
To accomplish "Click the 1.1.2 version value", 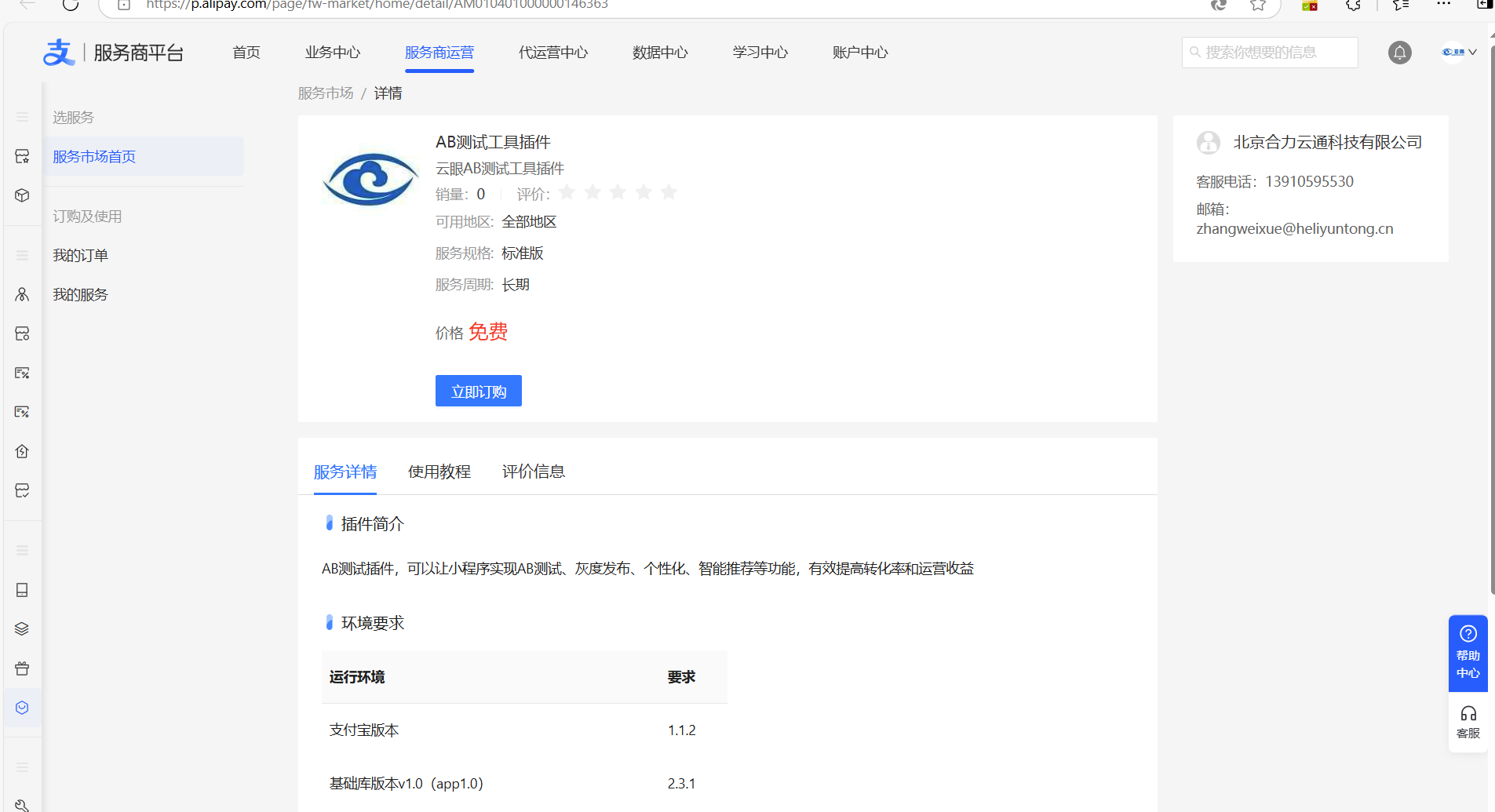I will tap(682, 730).
